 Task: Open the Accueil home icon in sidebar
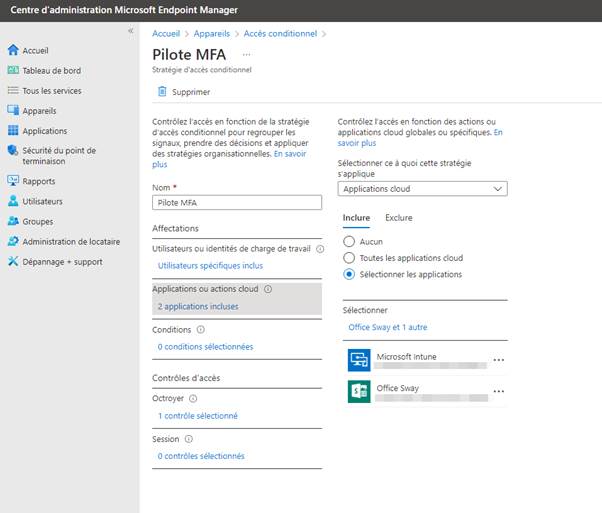(x=13, y=50)
